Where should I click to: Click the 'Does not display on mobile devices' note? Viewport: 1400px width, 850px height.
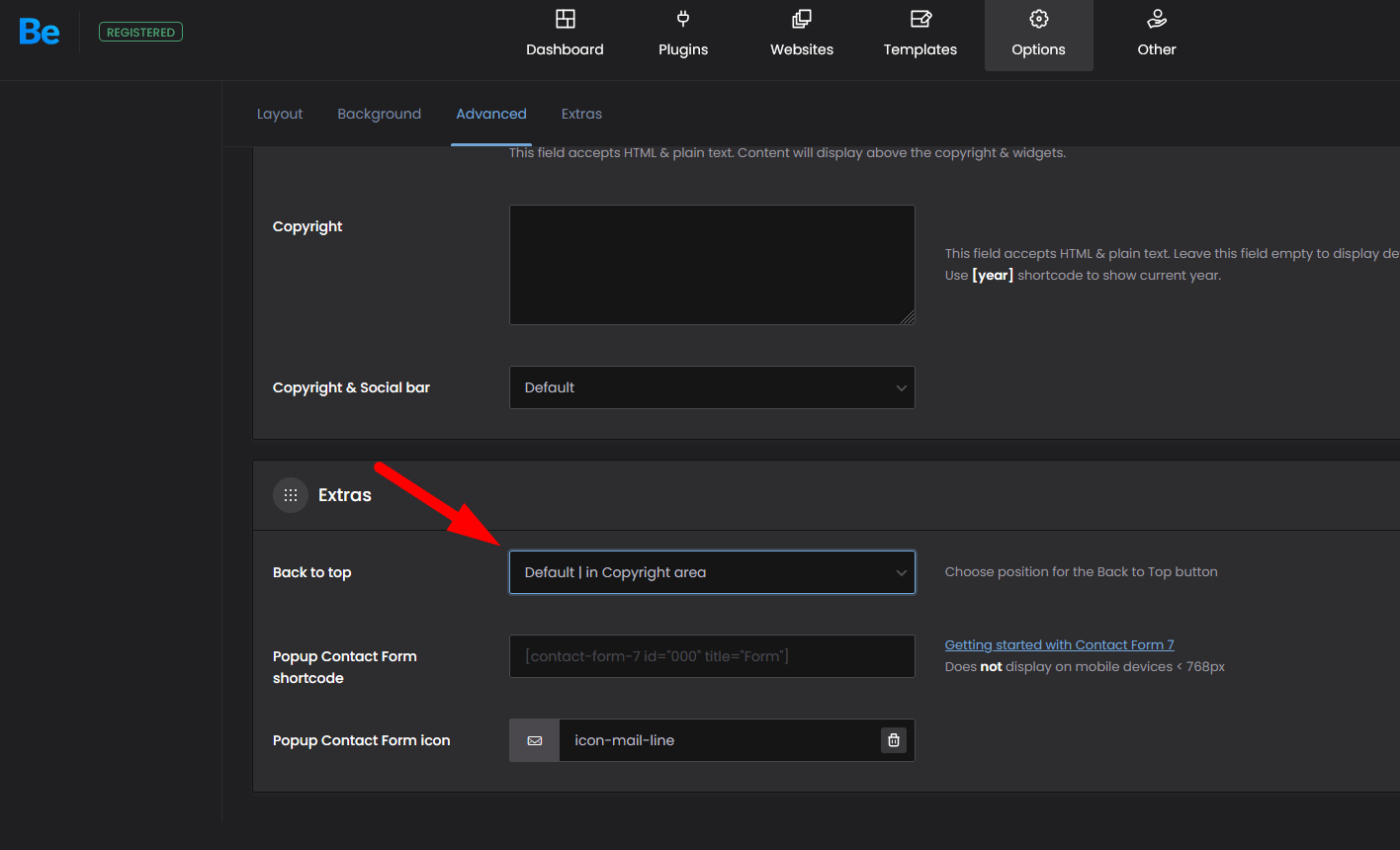(1085, 667)
